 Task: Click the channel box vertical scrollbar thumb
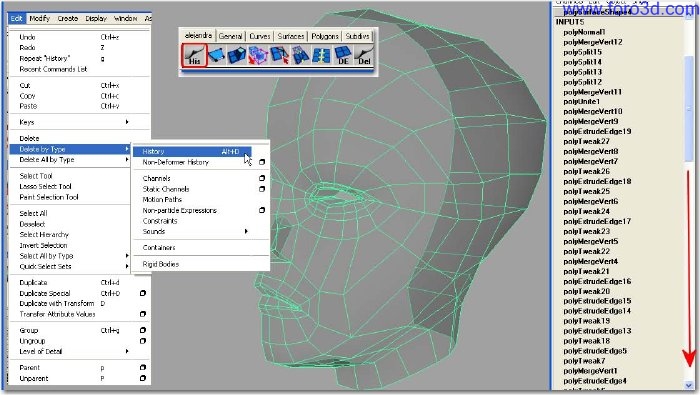(688, 108)
